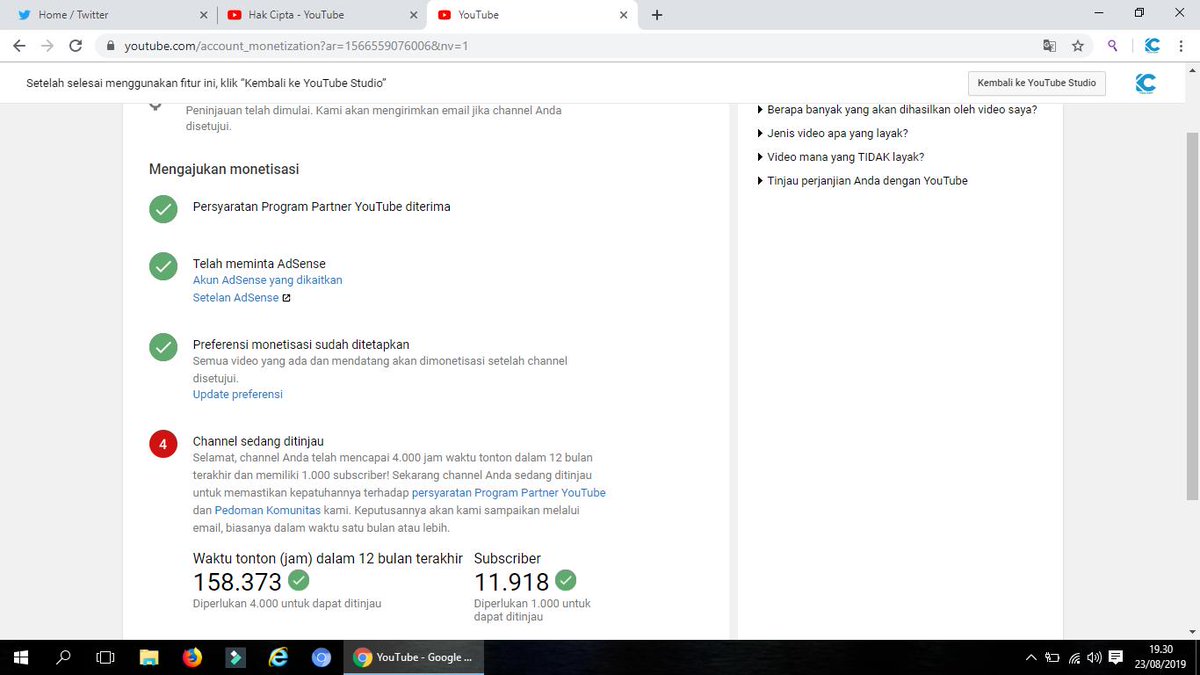This screenshot has height=675, width=1200.
Task: Open the Chrome profile avatar in toolbar
Action: tap(1152, 46)
